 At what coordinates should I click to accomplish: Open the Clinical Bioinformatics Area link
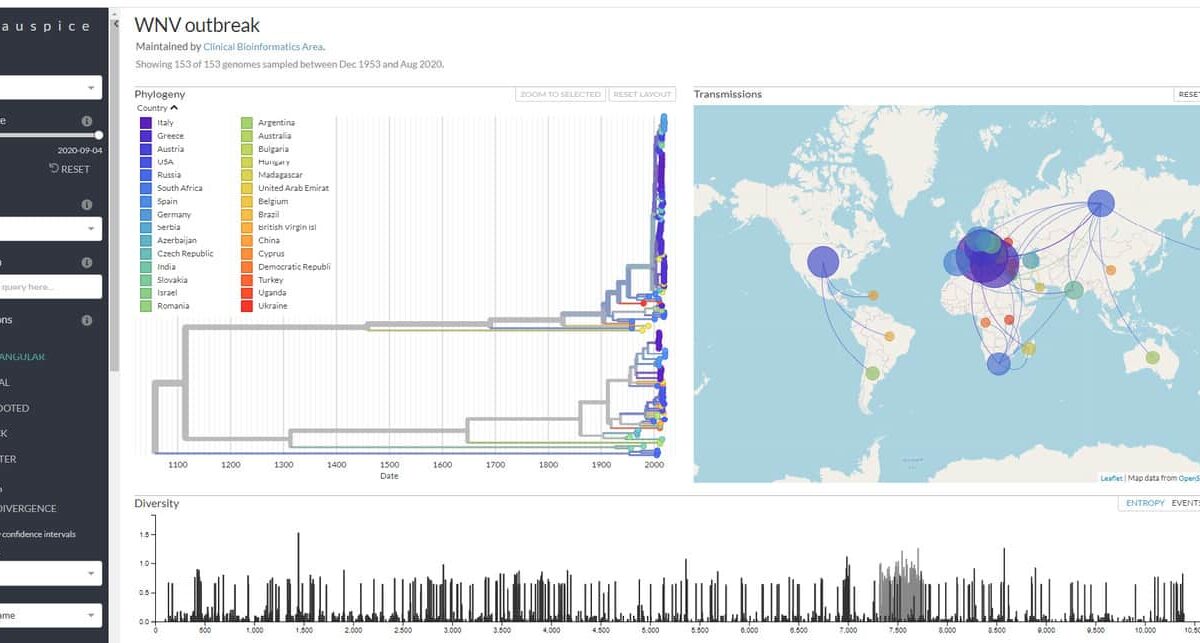[263, 46]
